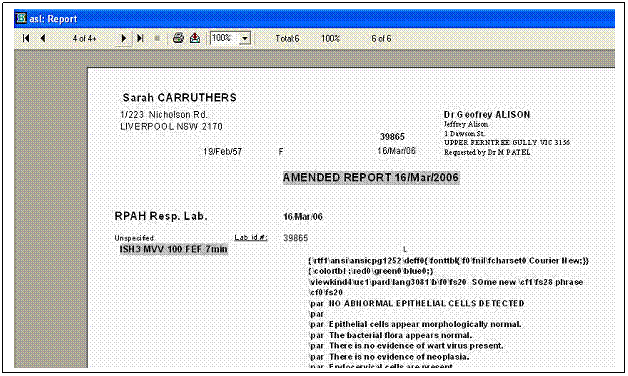Image resolution: width=628 pixels, height=376 pixels.
Task: Export the report using the export icon
Action: coord(195,38)
